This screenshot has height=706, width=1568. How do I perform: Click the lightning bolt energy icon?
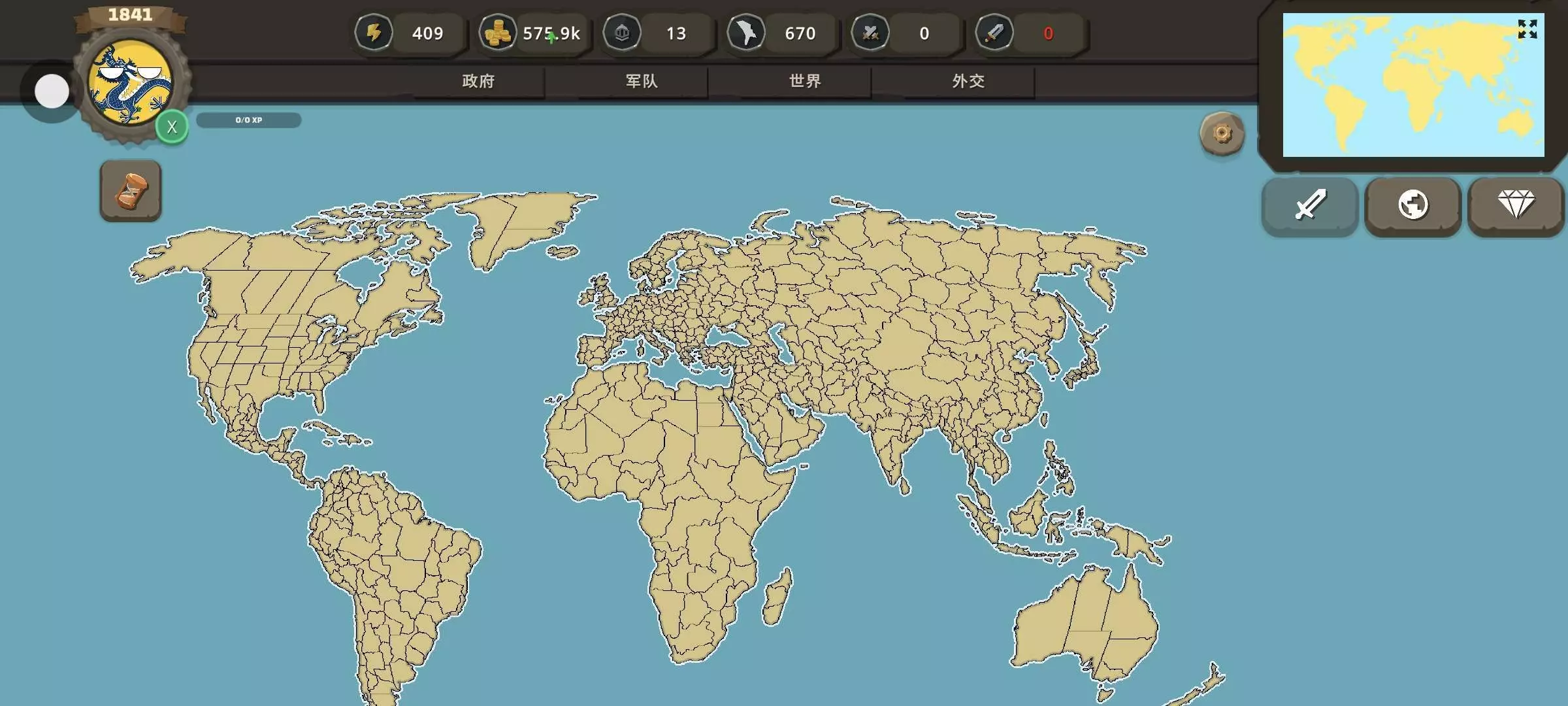click(x=374, y=33)
